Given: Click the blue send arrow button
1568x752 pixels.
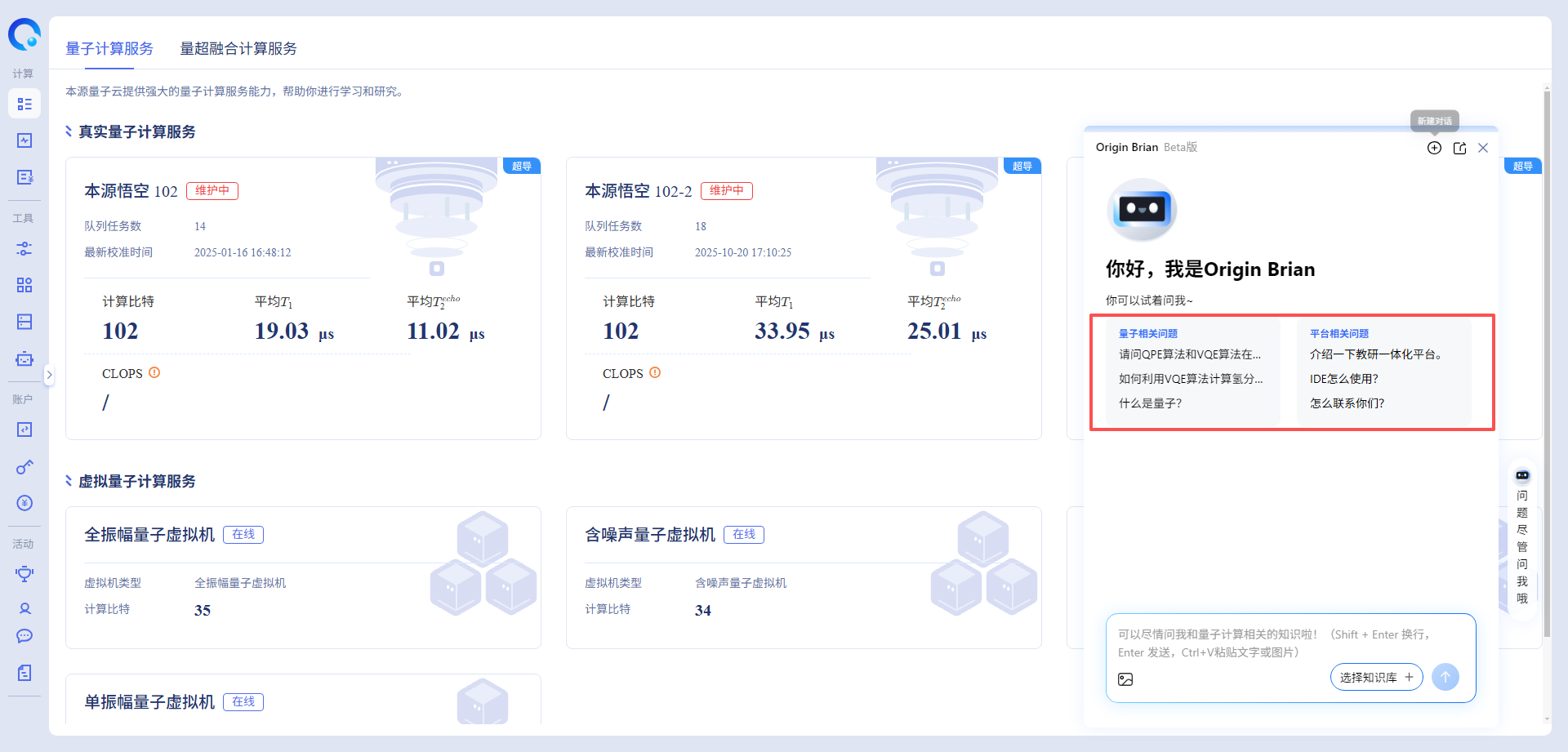Looking at the screenshot, I should pyautogui.click(x=1445, y=677).
